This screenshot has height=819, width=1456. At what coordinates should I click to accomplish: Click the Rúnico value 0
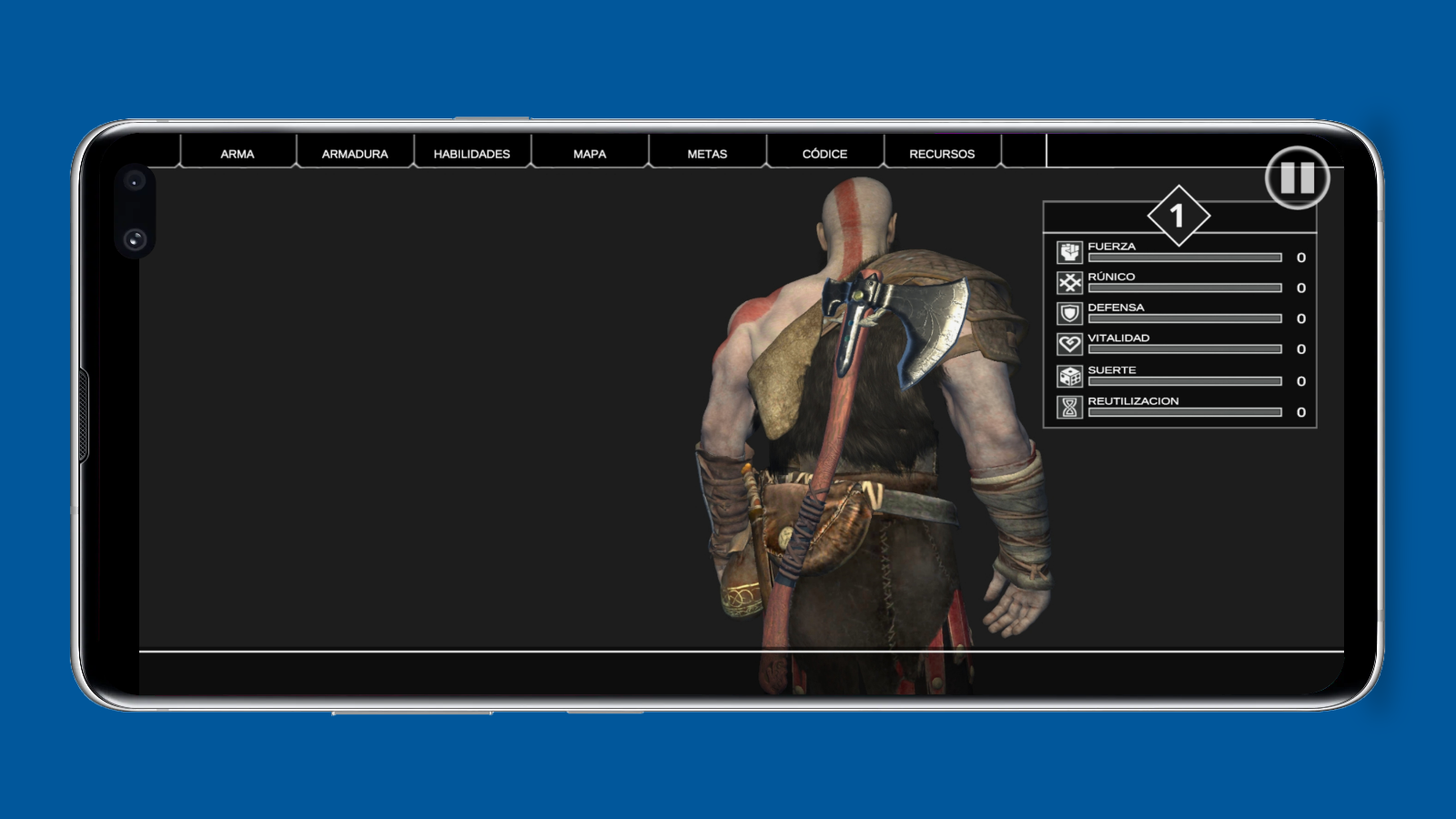(x=1301, y=288)
